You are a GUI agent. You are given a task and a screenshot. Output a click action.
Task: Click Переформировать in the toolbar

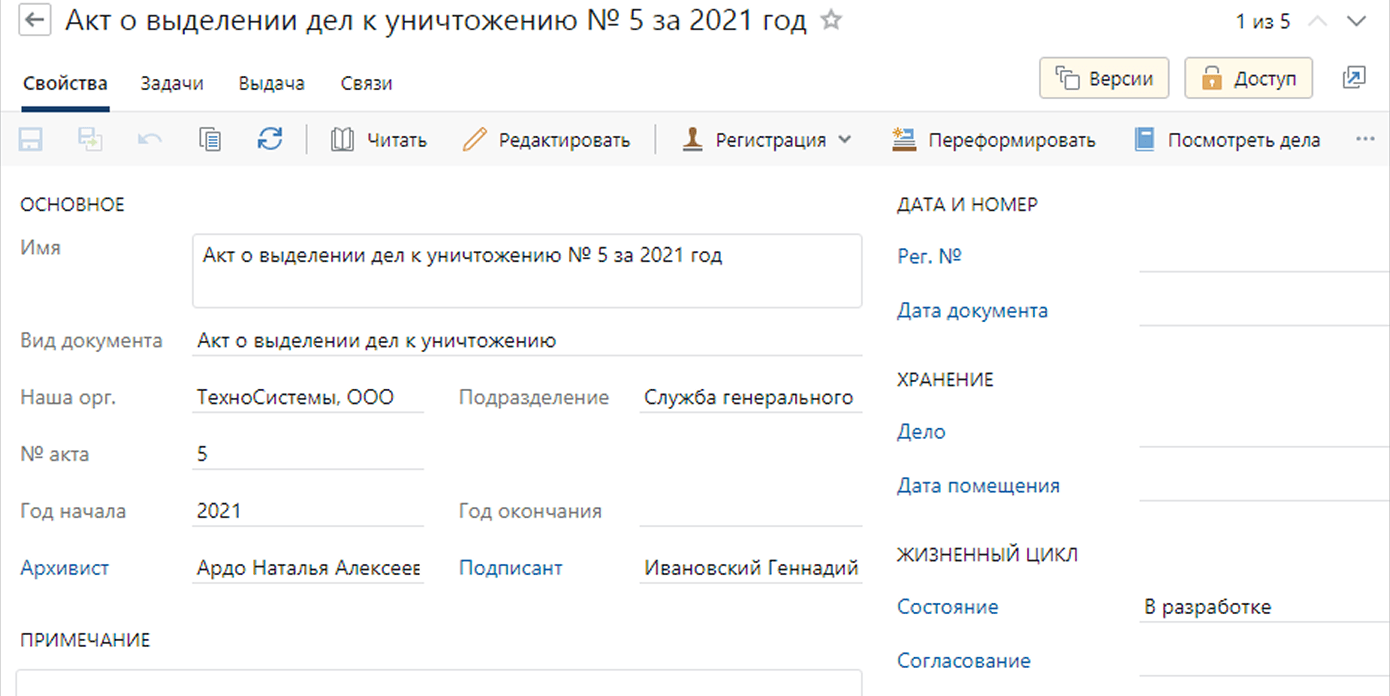pyautogui.click(x=994, y=140)
